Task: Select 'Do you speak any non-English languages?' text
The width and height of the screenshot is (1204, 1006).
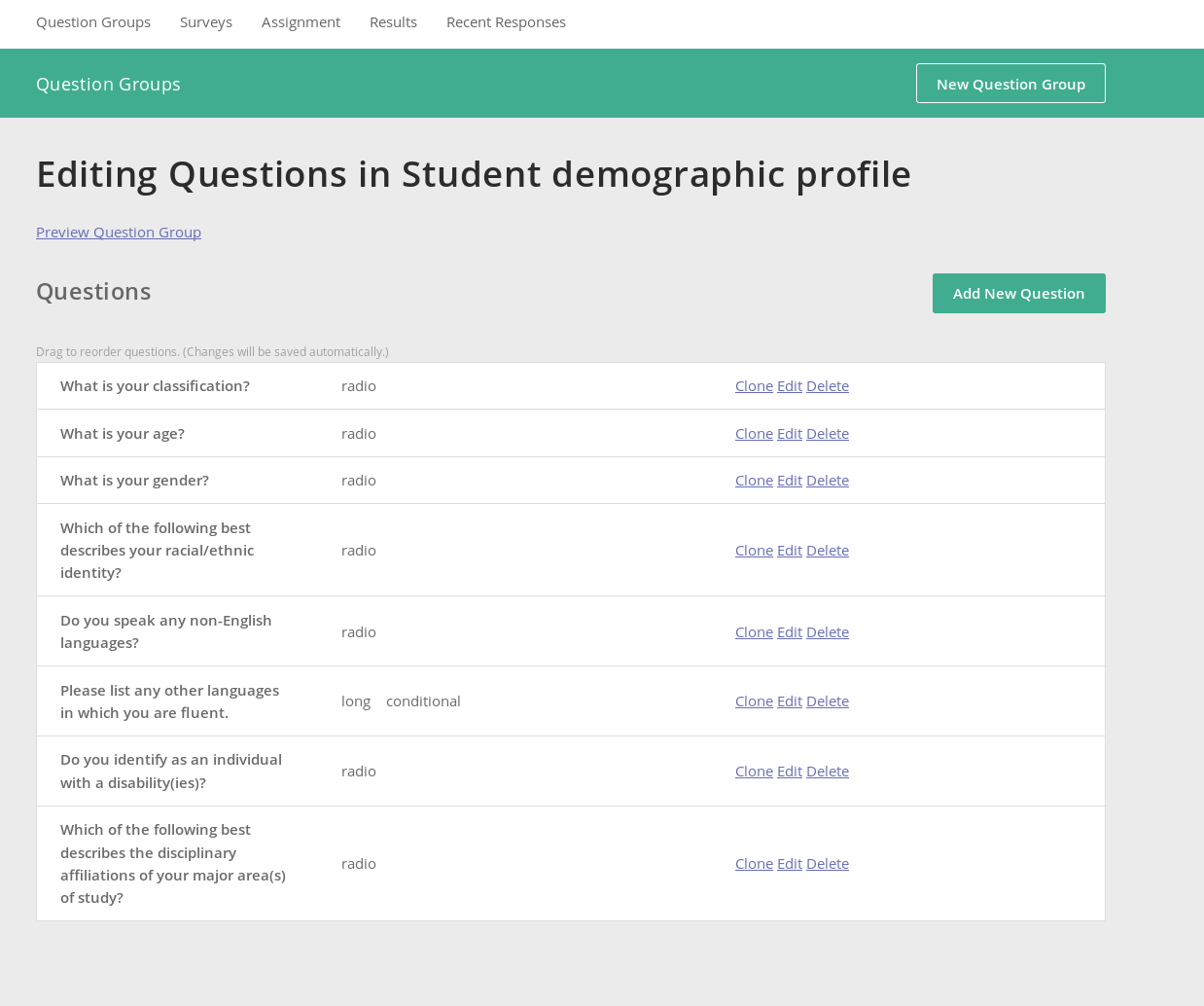Action: [x=166, y=631]
